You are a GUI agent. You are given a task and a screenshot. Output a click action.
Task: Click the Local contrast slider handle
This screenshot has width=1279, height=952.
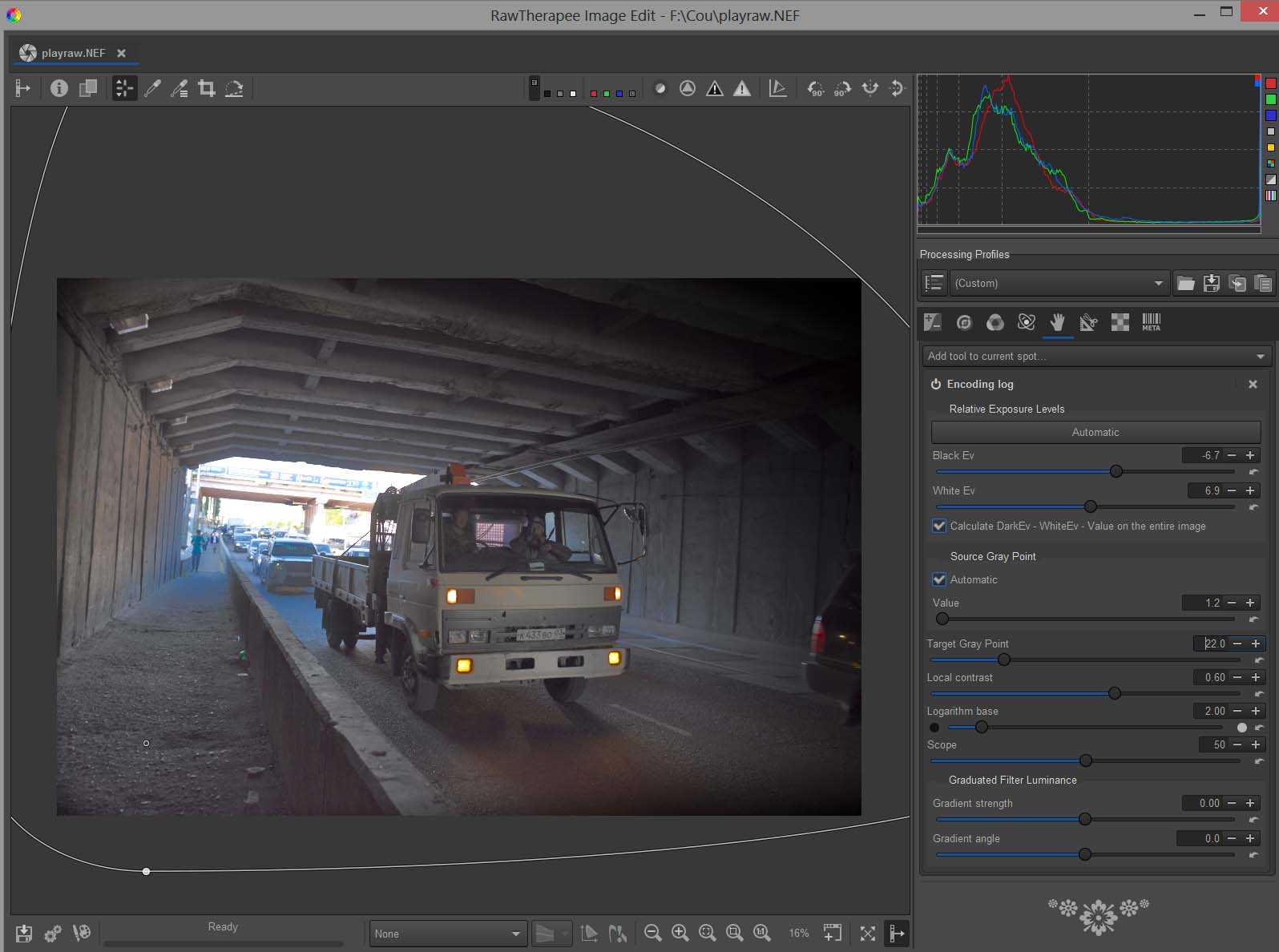[x=1114, y=693]
